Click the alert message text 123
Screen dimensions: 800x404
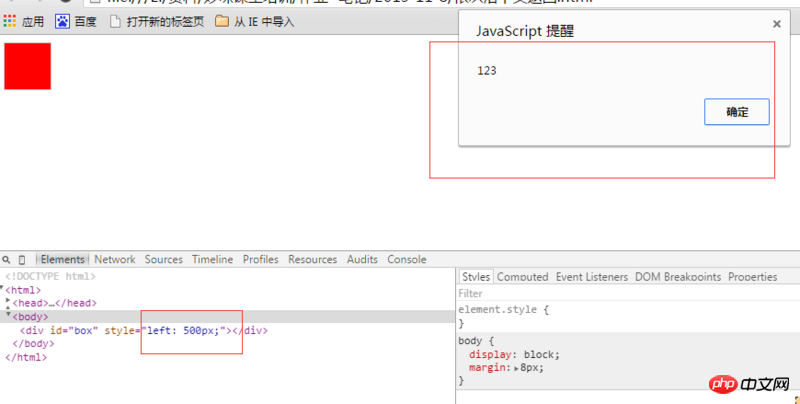tap(487, 71)
